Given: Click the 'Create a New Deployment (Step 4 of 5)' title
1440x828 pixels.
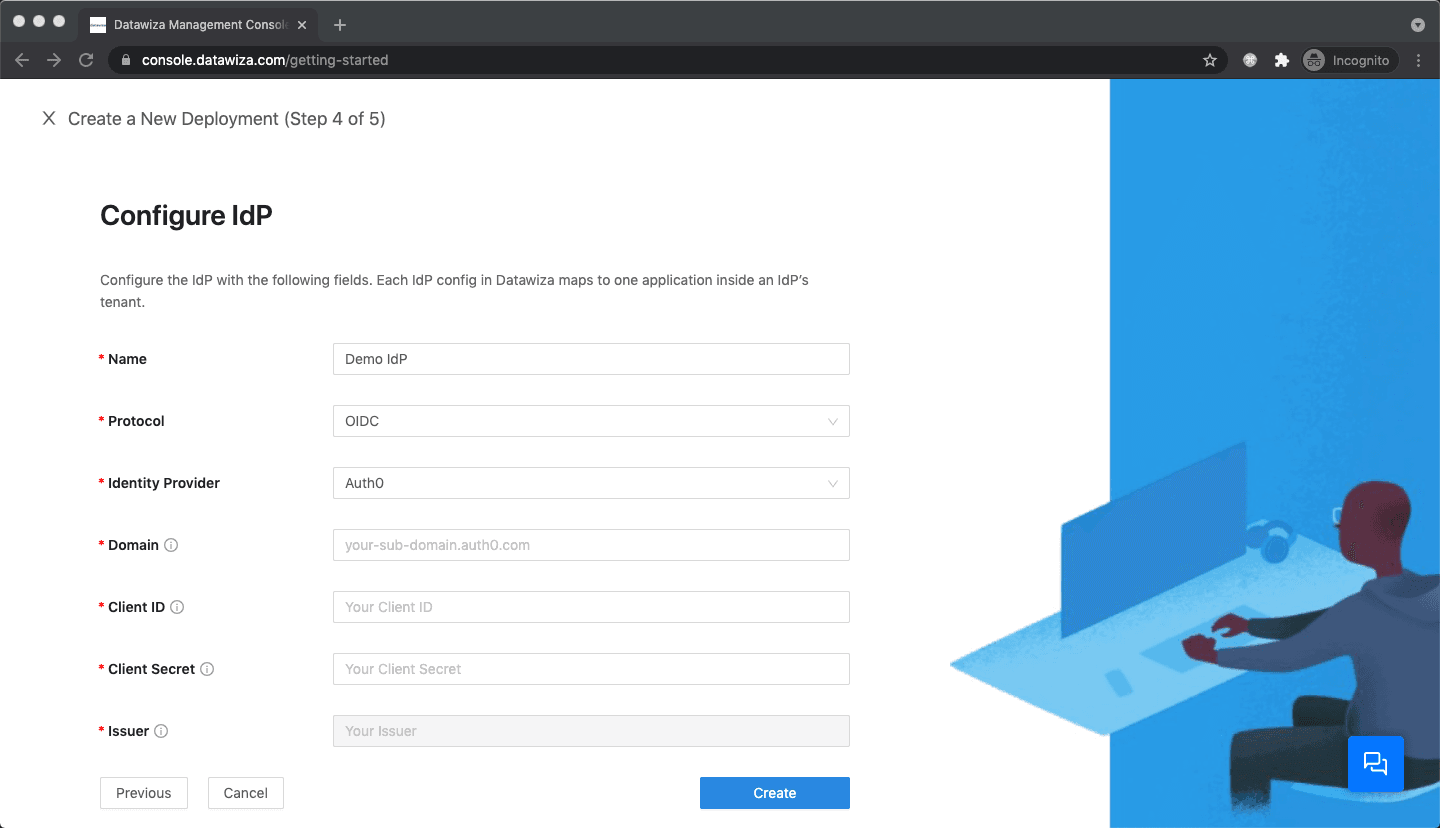Looking at the screenshot, I should tap(227, 119).
